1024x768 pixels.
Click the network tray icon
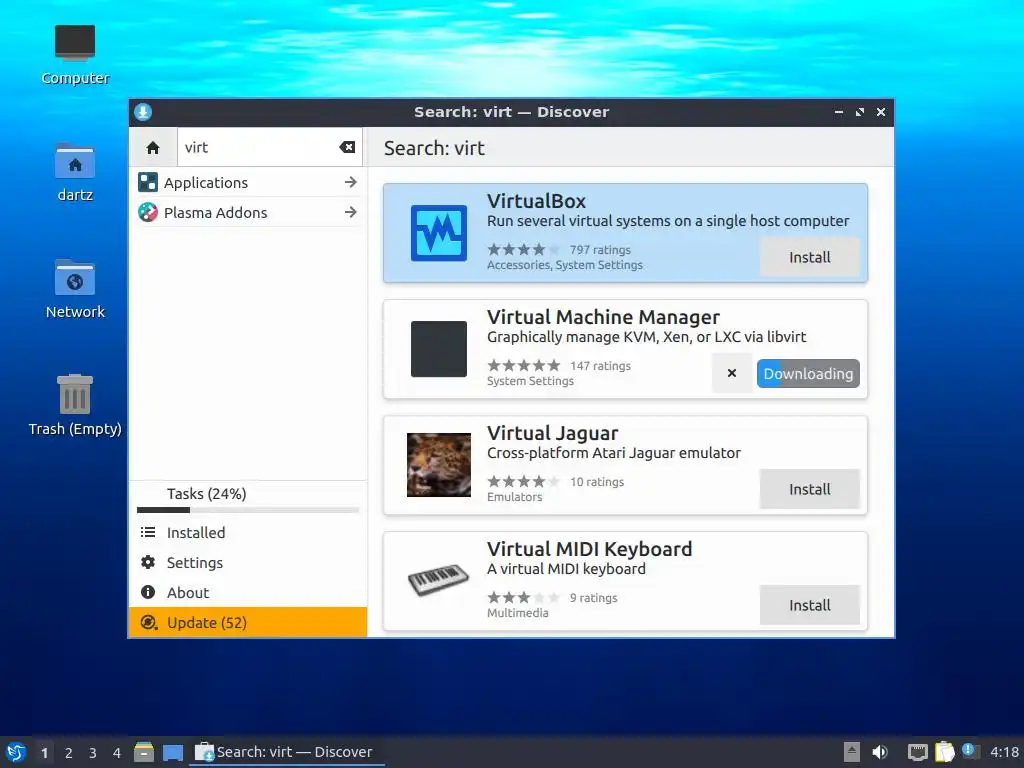point(918,752)
